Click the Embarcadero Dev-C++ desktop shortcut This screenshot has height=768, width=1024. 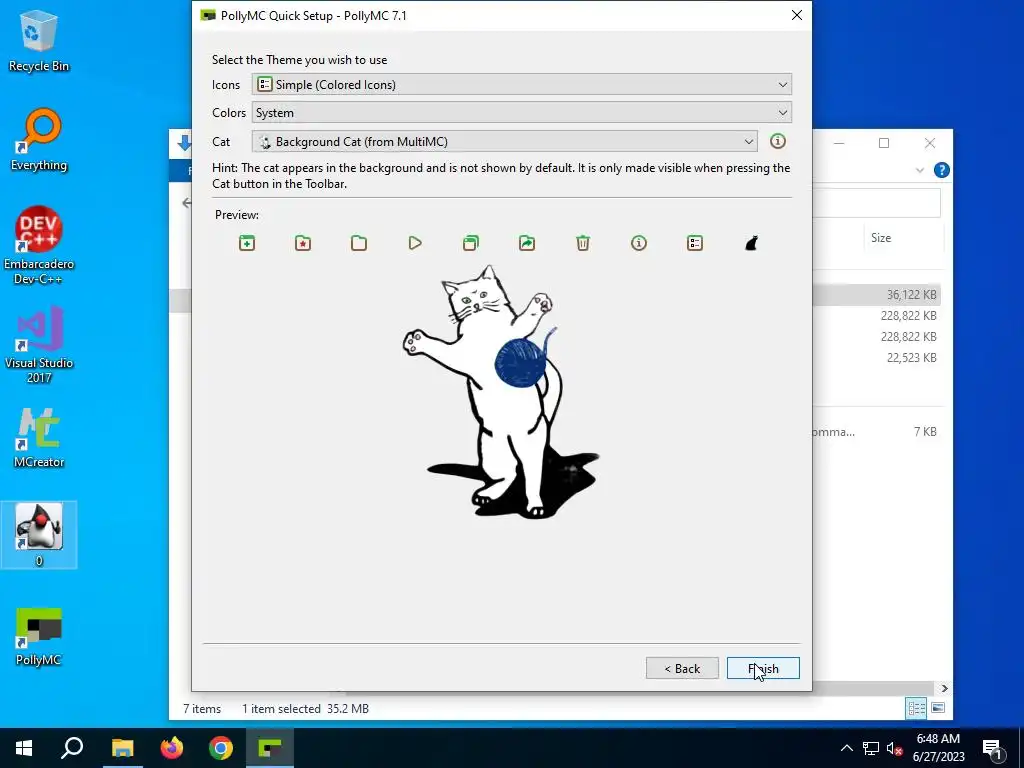(x=39, y=246)
